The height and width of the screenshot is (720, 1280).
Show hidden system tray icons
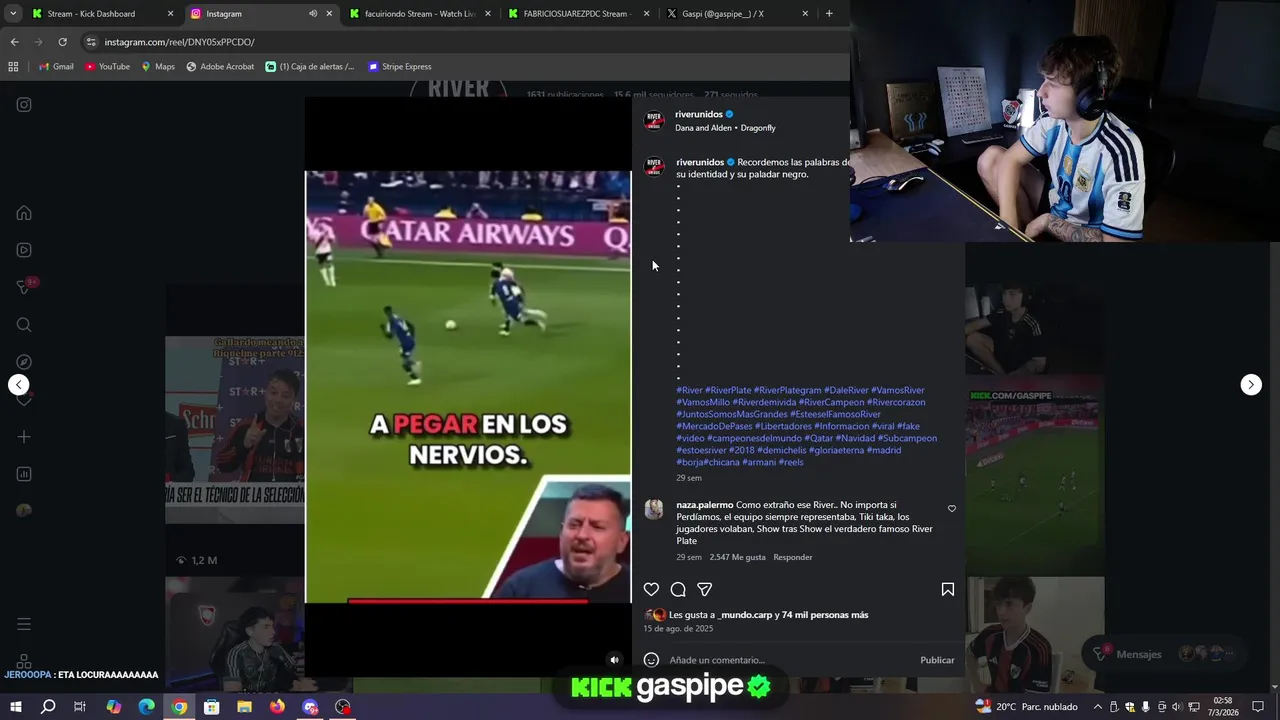tap(1097, 707)
